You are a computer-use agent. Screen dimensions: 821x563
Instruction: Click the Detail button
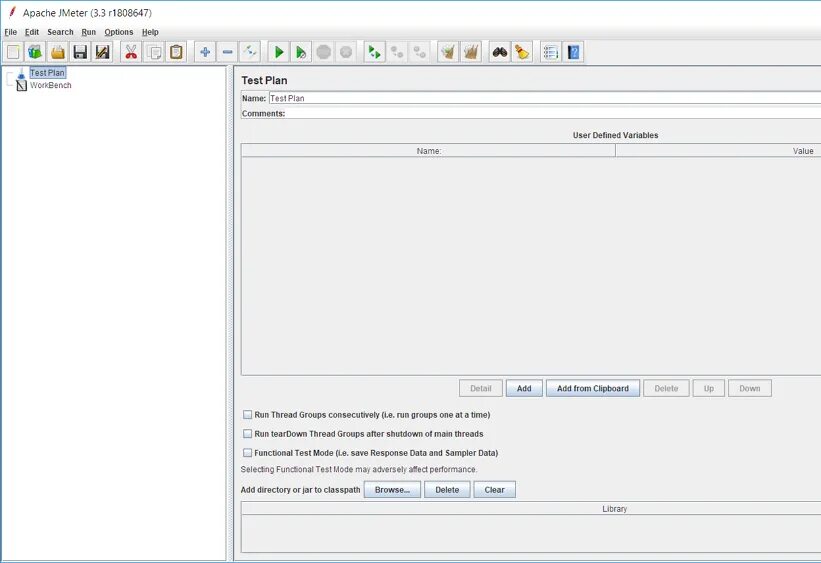tap(481, 388)
